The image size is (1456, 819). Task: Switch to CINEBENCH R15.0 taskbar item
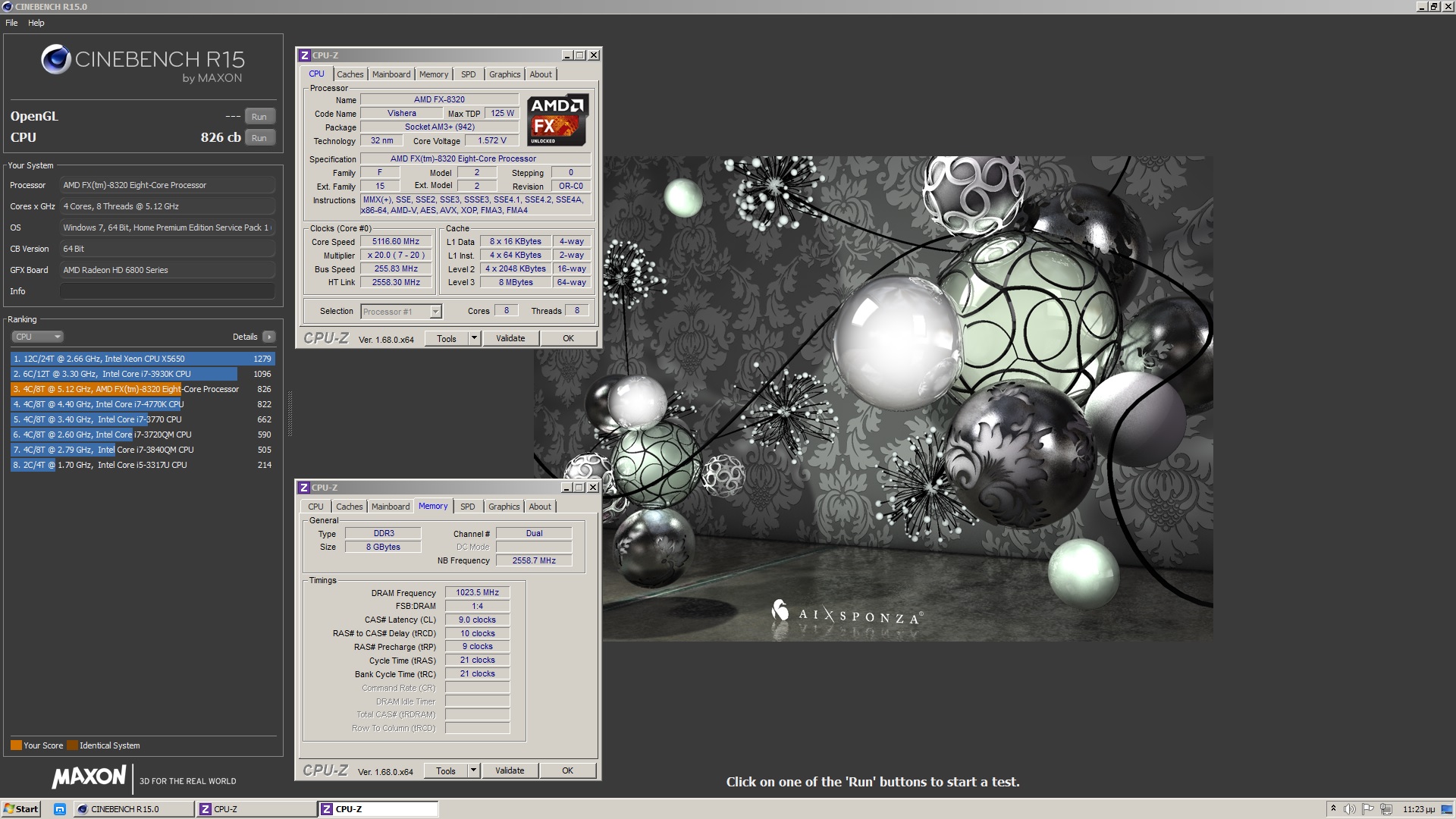pyautogui.click(x=133, y=809)
